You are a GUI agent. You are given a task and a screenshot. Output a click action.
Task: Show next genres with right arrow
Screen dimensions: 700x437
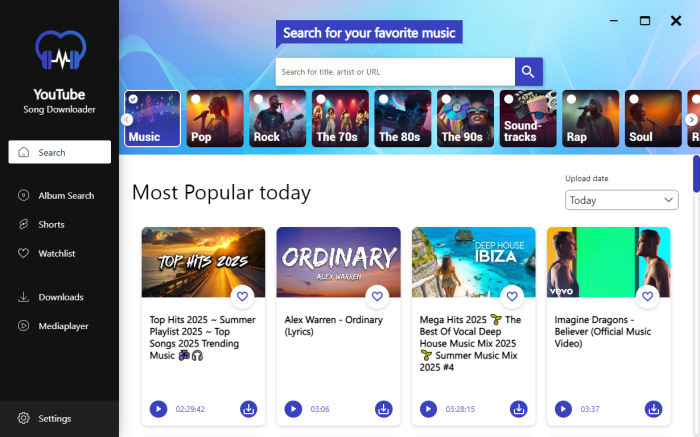[x=691, y=120]
